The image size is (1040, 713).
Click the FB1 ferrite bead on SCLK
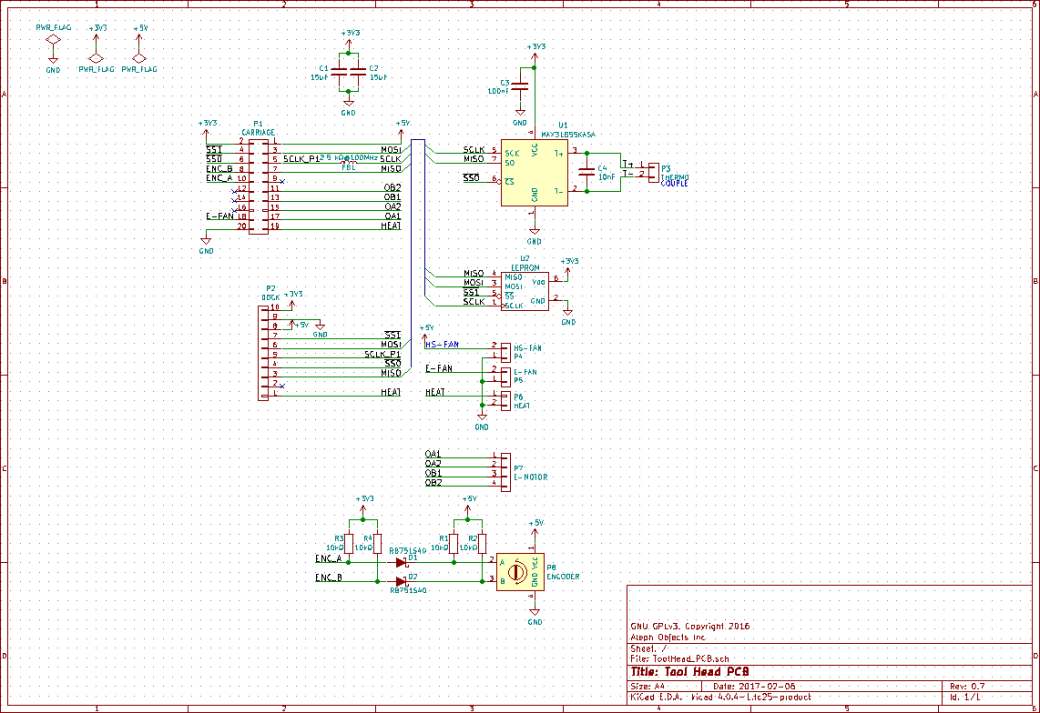click(349, 162)
